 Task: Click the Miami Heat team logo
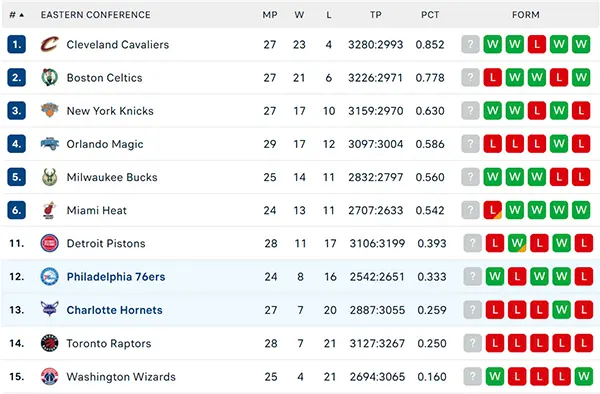click(x=50, y=210)
